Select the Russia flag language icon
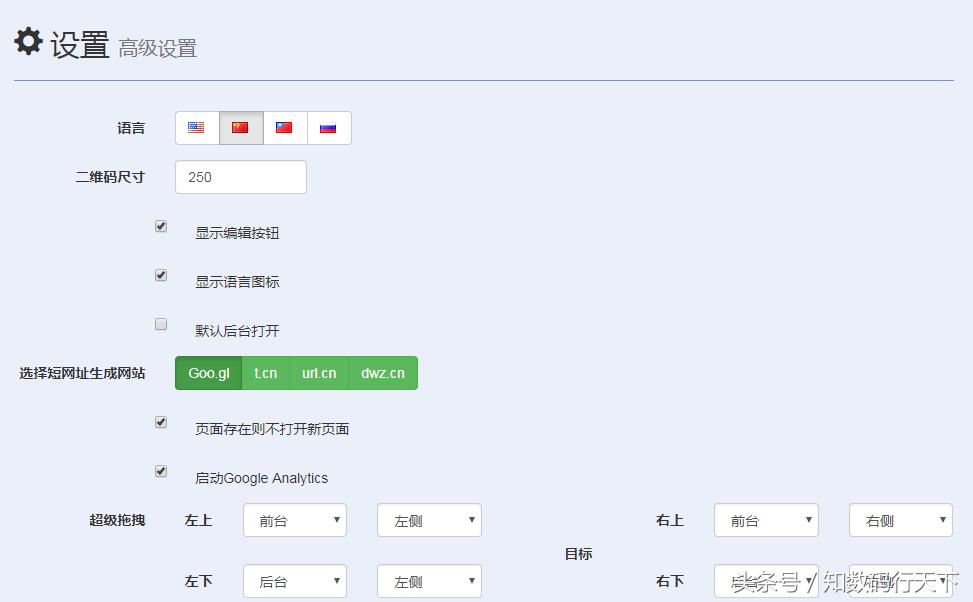Screen dimensions: 973x602 (328, 127)
